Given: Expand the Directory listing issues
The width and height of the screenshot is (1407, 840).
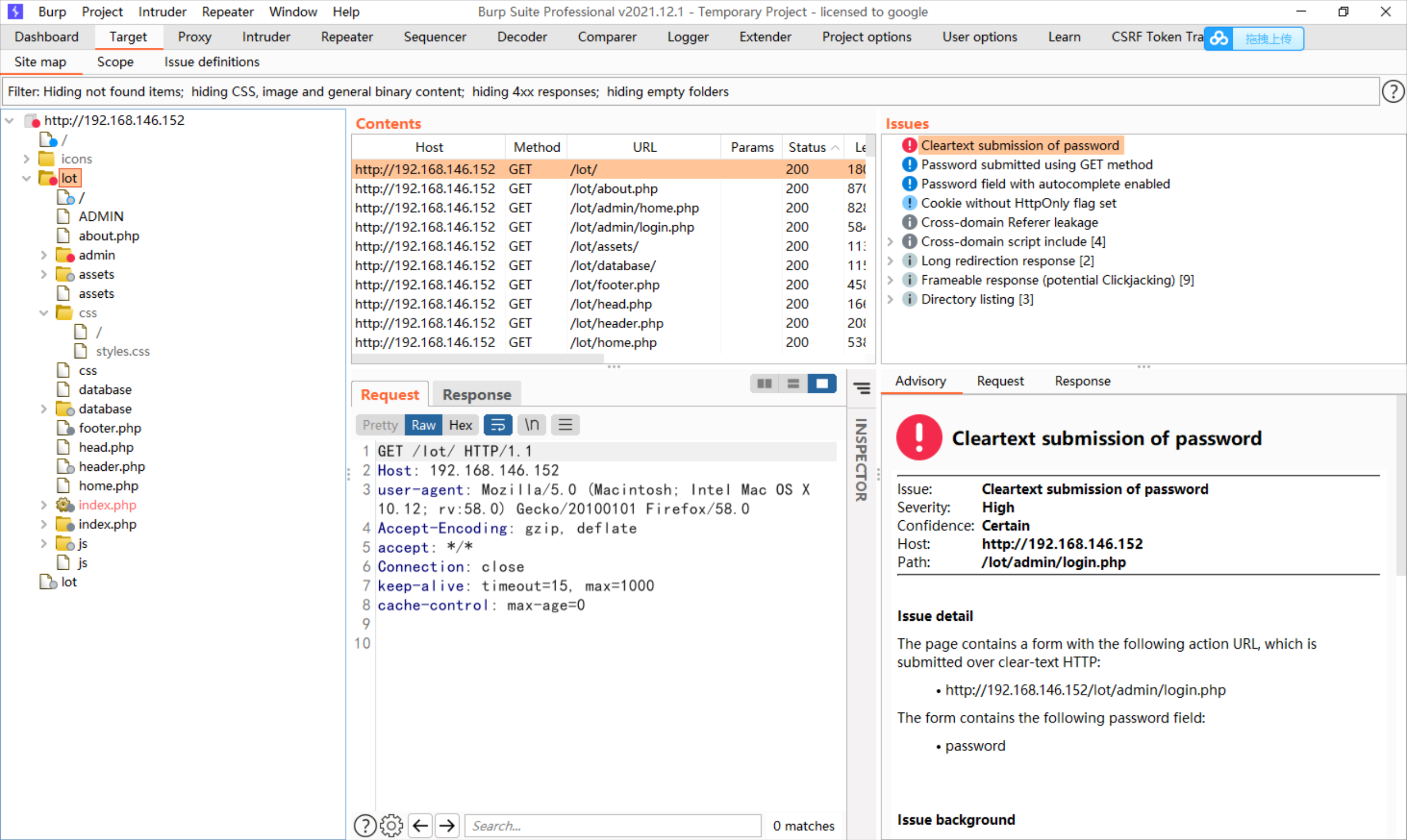Looking at the screenshot, I should (x=890, y=299).
